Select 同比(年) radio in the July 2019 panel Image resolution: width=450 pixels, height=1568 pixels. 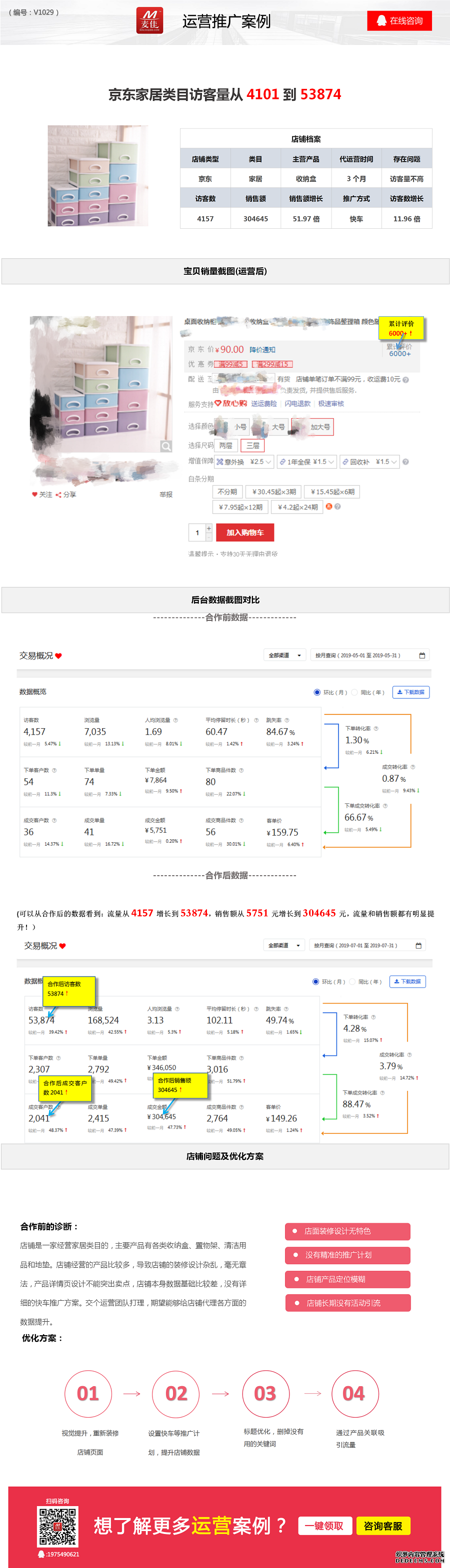coord(352,982)
